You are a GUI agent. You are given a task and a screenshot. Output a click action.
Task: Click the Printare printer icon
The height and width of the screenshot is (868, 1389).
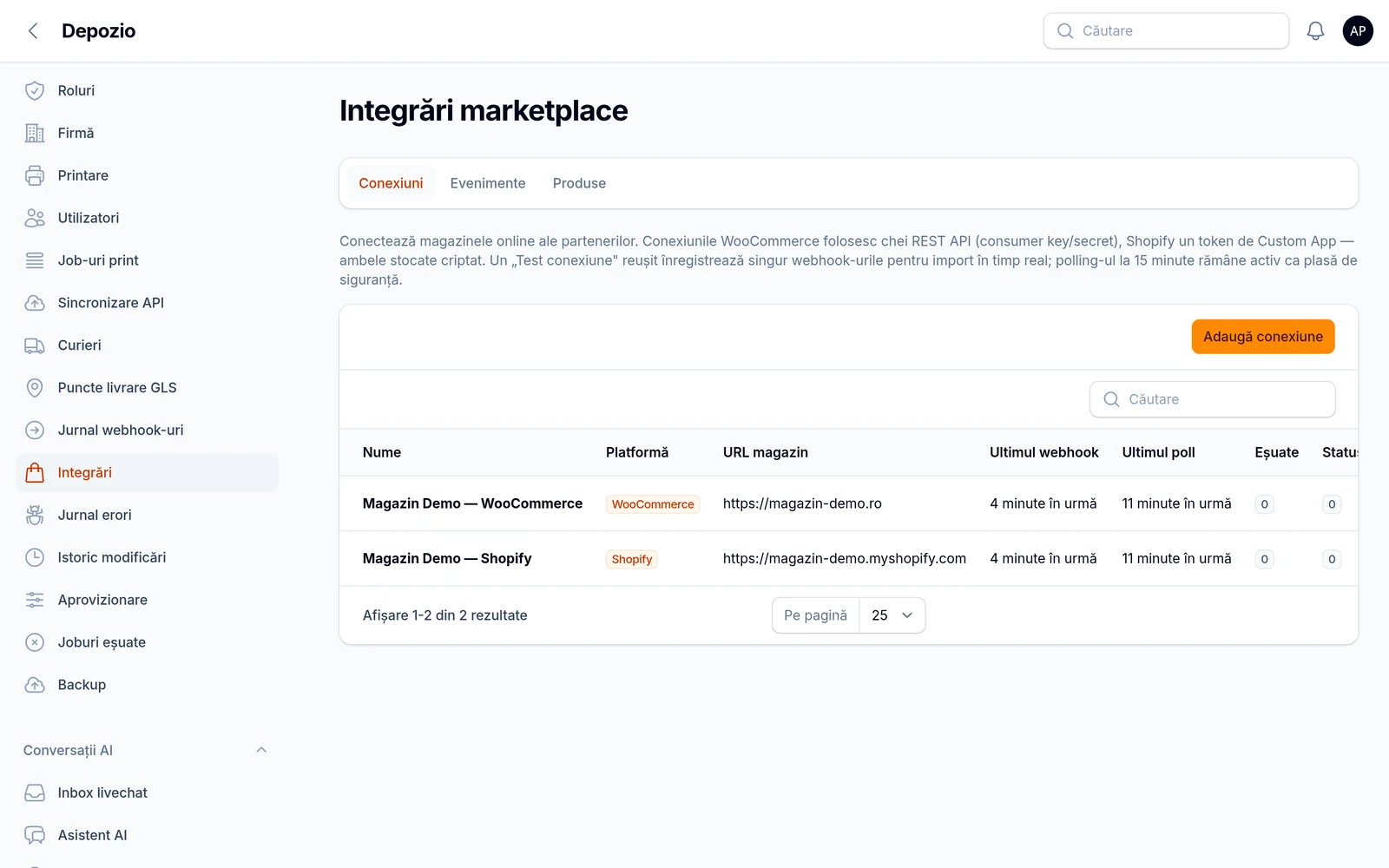pyautogui.click(x=35, y=175)
